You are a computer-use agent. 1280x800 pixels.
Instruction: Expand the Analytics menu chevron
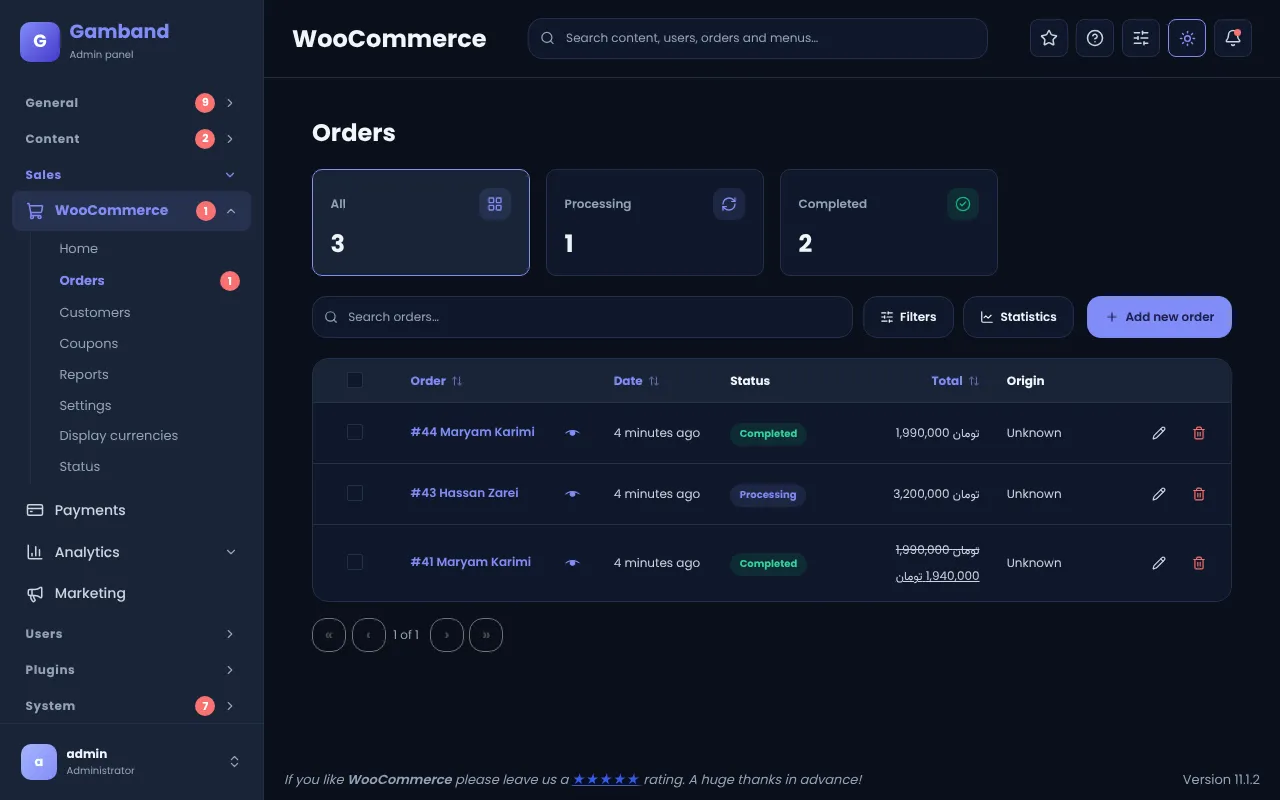(x=231, y=552)
